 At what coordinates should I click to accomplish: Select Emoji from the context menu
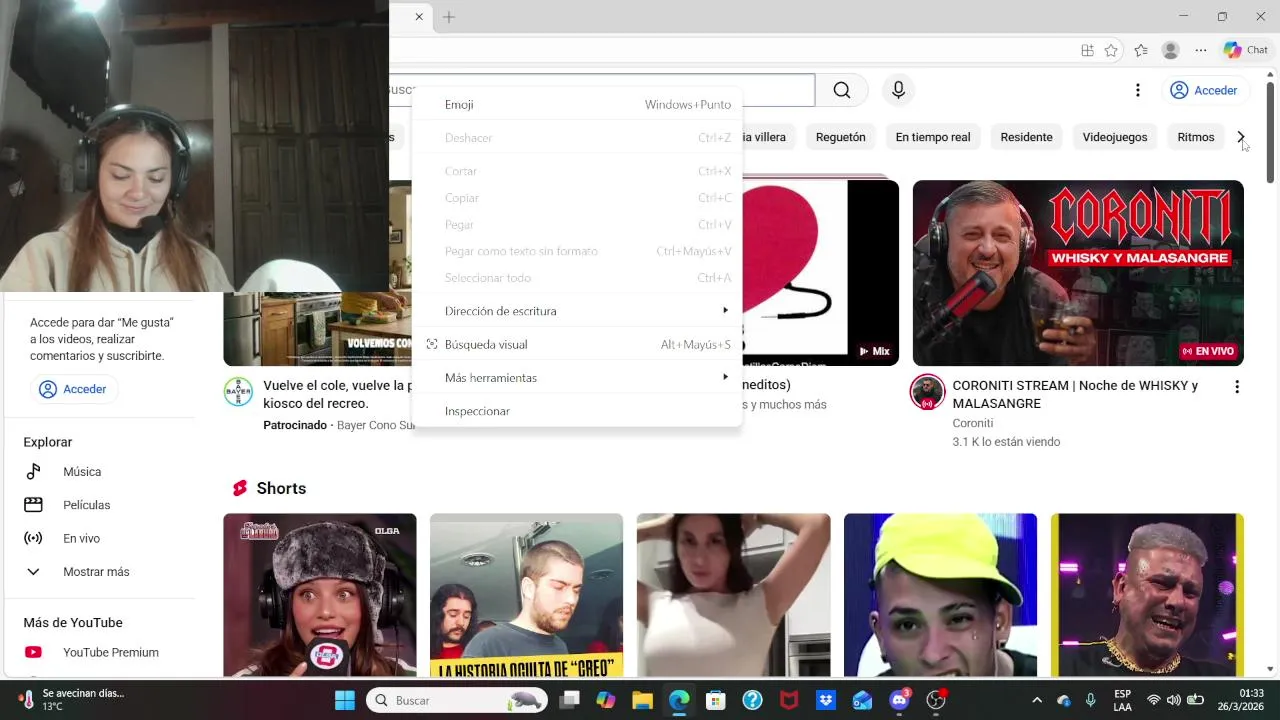click(x=577, y=104)
